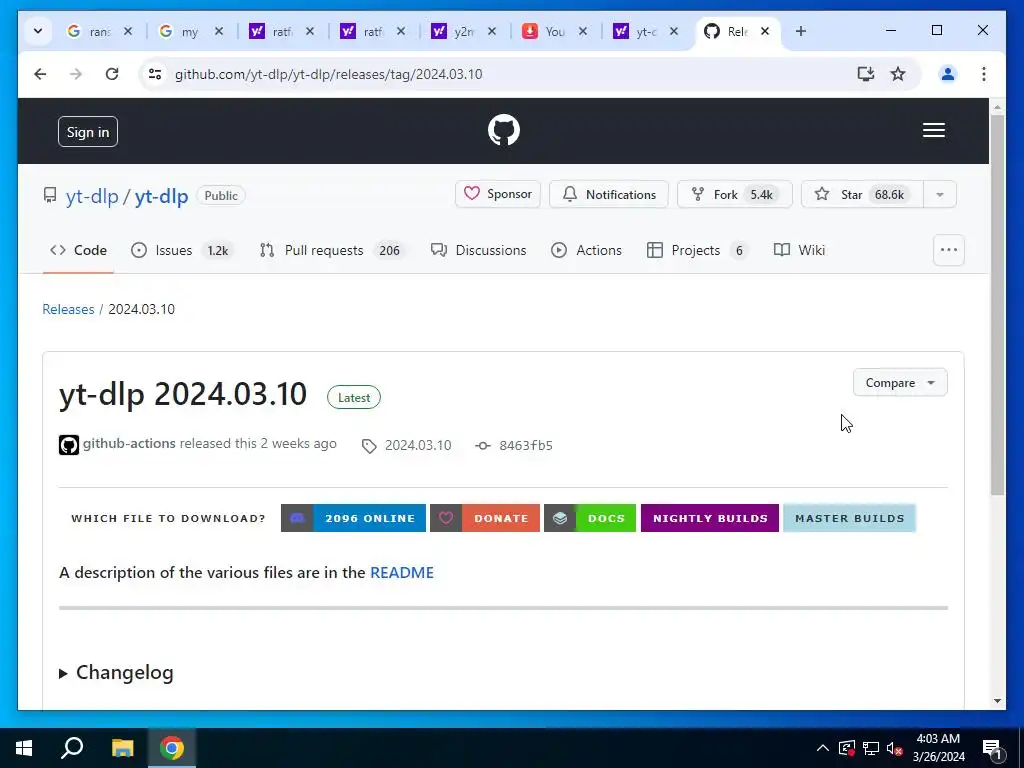This screenshot has height=768, width=1024.
Task: Click the MASTER BUILDS badge
Action: point(850,518)
